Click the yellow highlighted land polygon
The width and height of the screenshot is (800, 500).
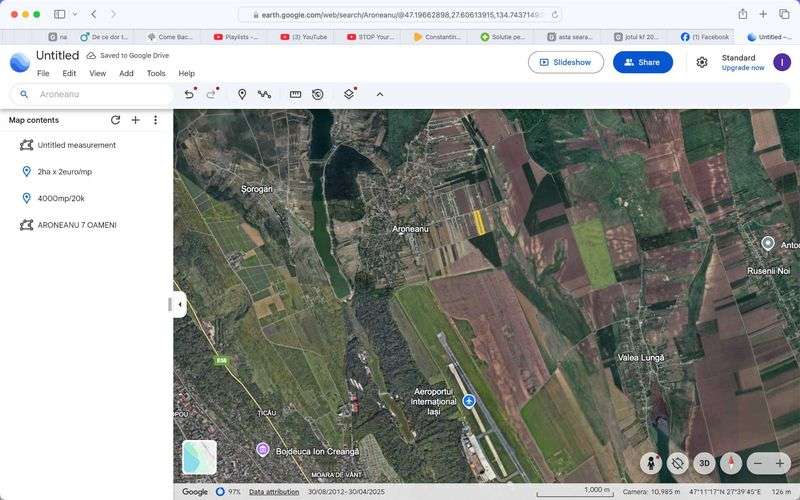(479, 223)
